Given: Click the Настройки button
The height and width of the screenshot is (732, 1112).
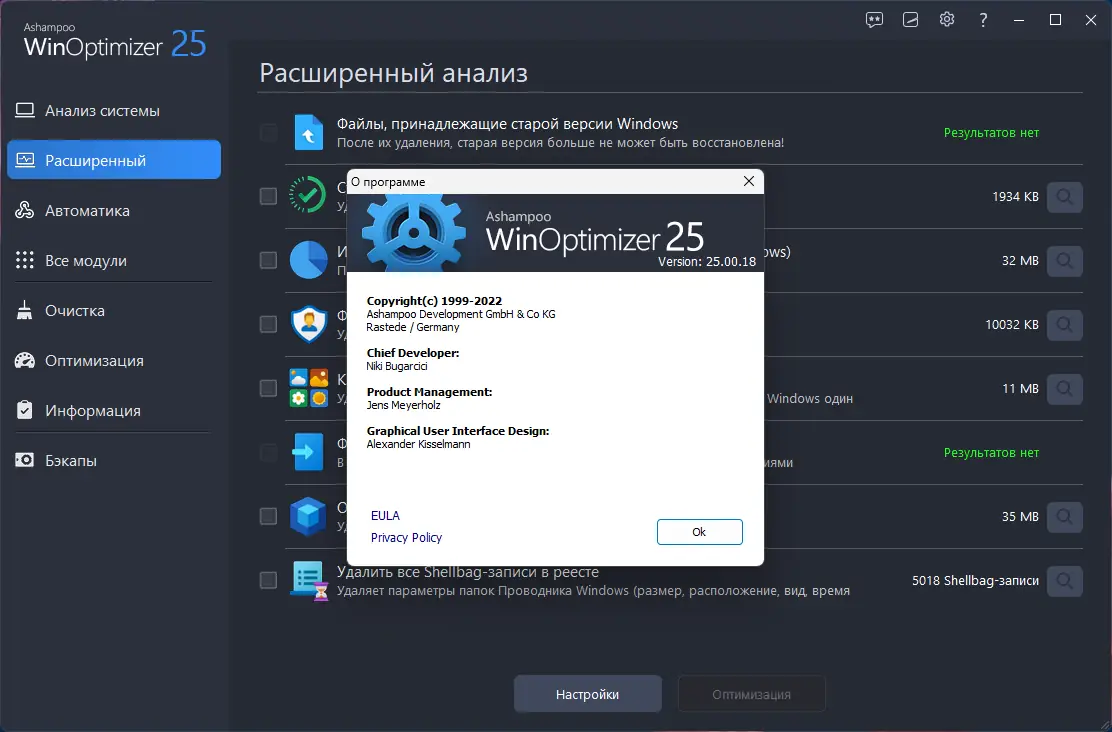Looking at the screenshot, I should 587,694.
